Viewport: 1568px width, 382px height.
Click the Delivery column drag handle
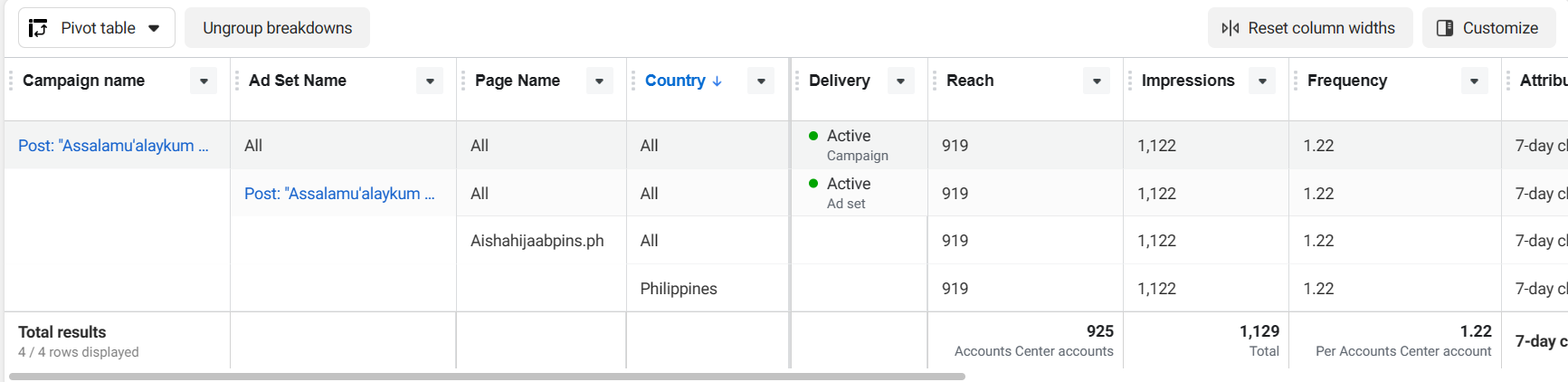[797, 81]
